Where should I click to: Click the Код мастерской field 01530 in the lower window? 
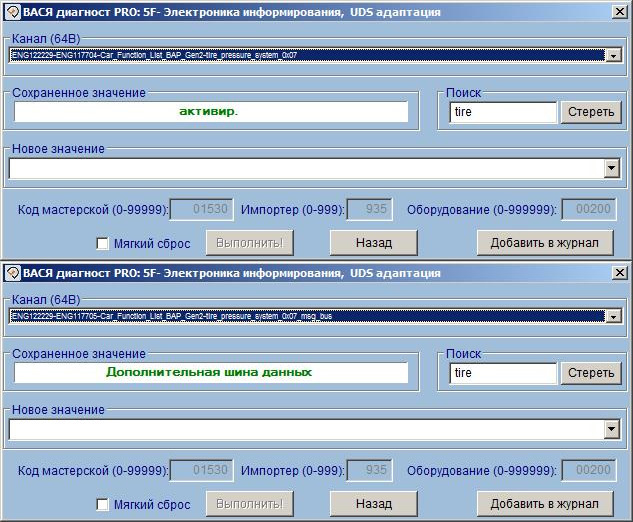point(202,470)
